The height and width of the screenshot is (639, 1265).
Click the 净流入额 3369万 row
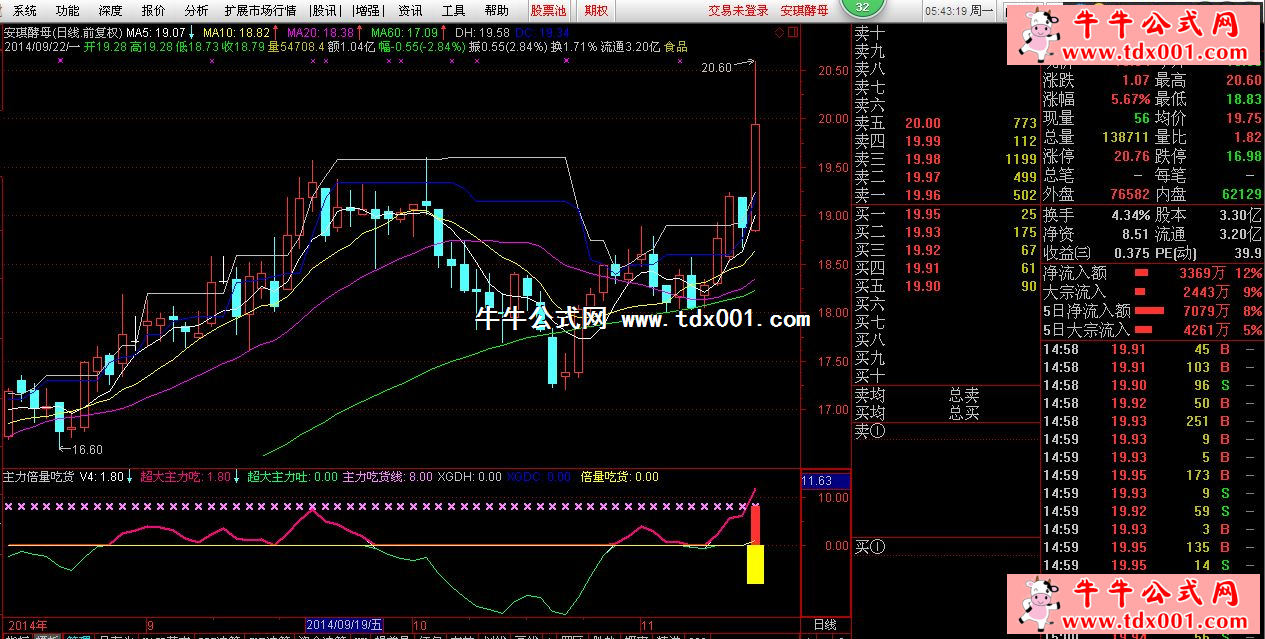pos(1152,272)
